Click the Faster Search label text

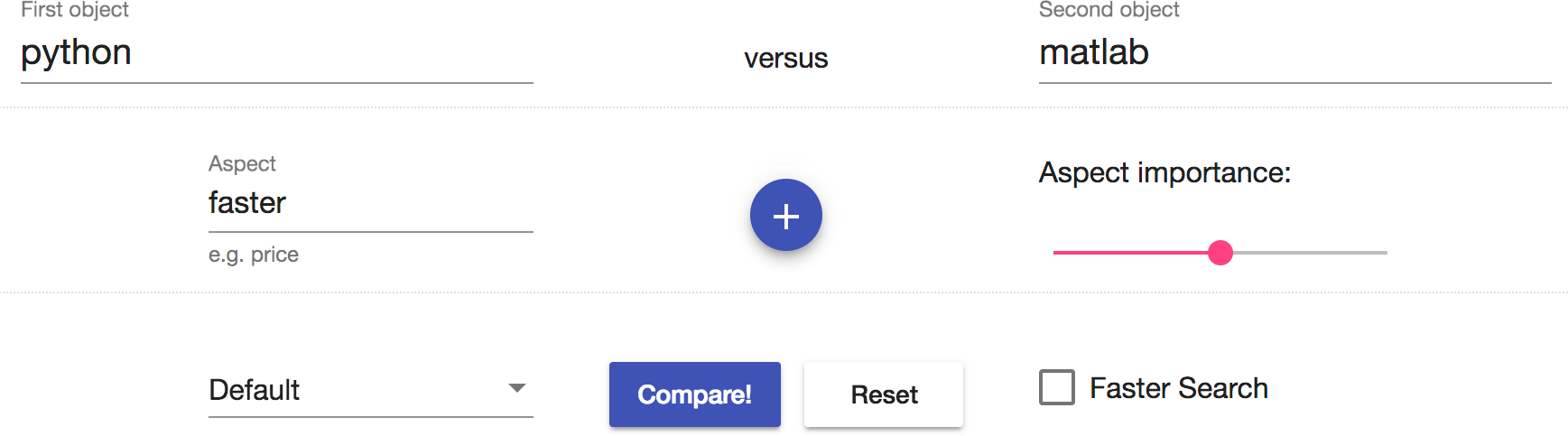pos(1178,388)
